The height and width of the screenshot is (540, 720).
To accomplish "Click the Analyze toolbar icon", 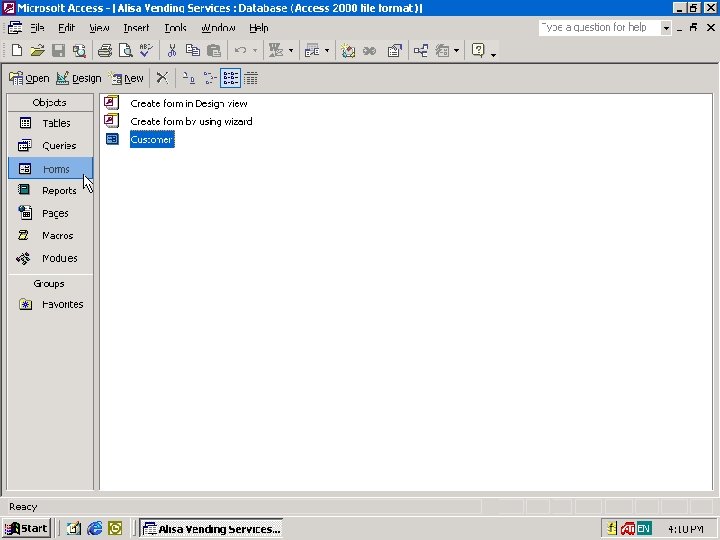I will pyautogui.click(x=312, y=51).
